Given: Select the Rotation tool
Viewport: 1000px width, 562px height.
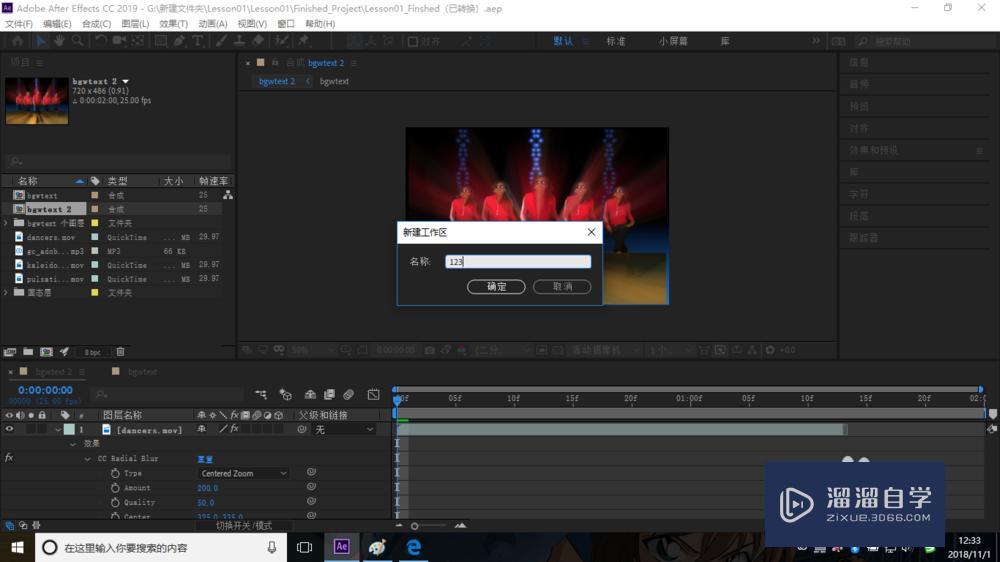Looking at the screenshot, I should tap(101, 41).
